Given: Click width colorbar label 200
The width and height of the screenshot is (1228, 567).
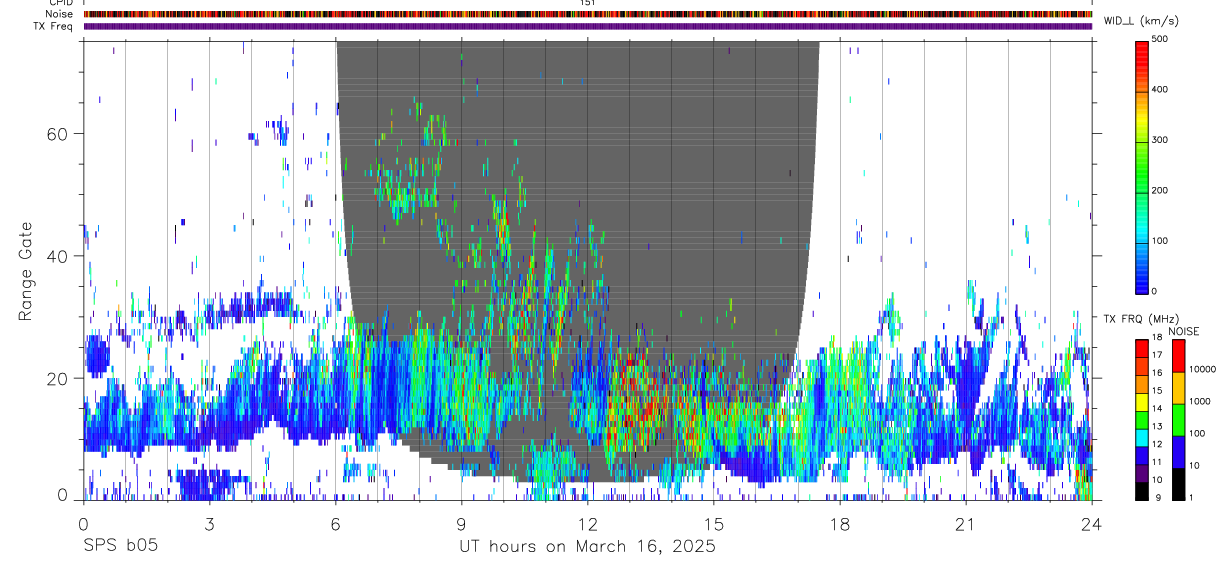Looking at the screenshot, I should pyautogui.click(x=1161, y=190).
